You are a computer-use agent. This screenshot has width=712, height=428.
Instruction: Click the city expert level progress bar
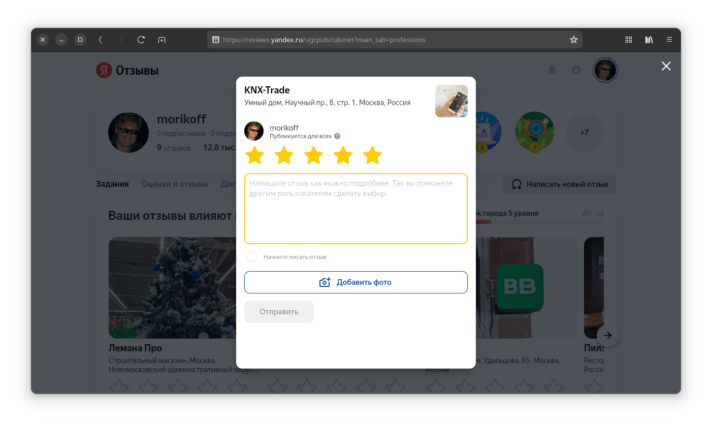point(538,221)
